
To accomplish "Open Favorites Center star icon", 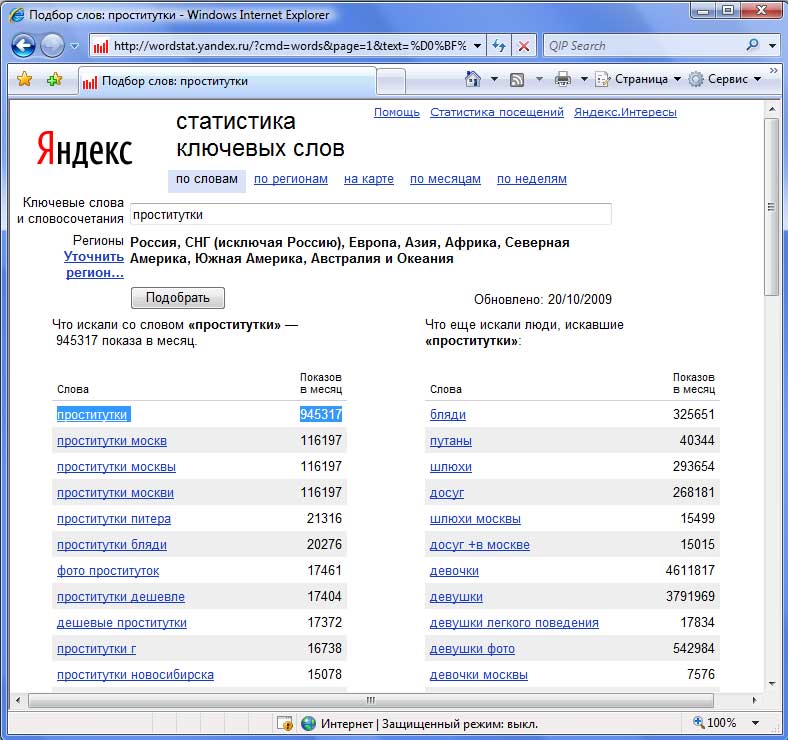I will [24, 79].
